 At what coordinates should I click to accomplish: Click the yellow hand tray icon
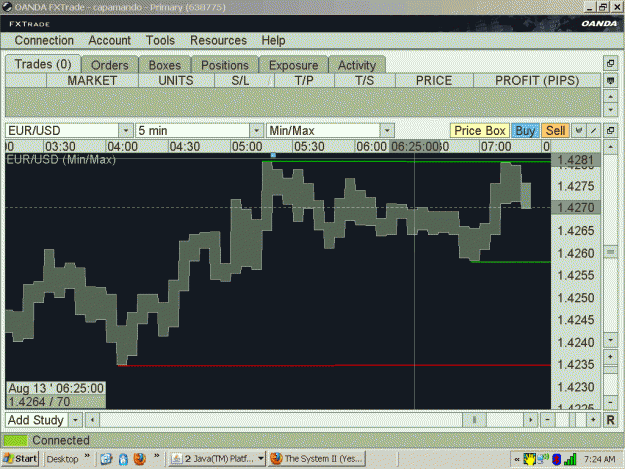529,459
